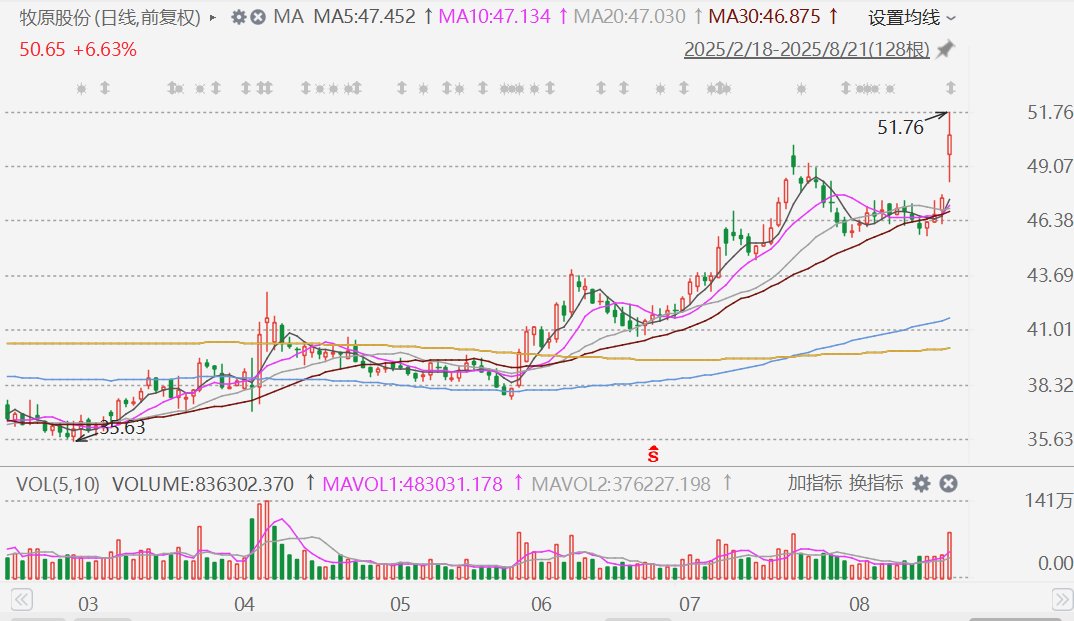Click the 46.38 price axis label
Viewport: 1074px width, 621px height.
pyautogui.click(x=1050, y=220)
